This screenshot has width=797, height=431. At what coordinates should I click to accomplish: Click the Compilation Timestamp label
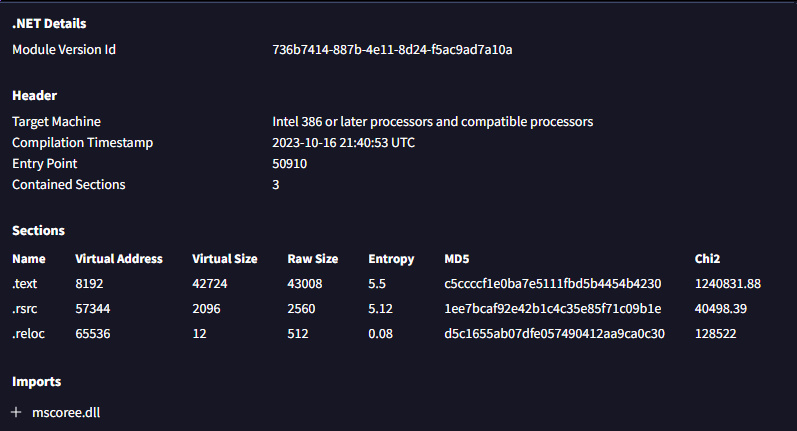[x=82, y=142]
